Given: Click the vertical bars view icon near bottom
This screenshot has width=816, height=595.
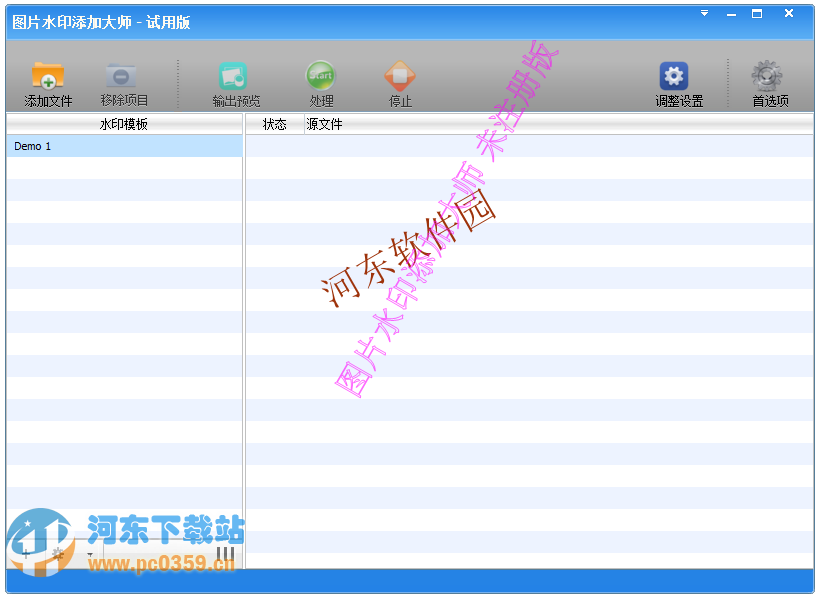Looking at the screenshot, I should (225, 552).
